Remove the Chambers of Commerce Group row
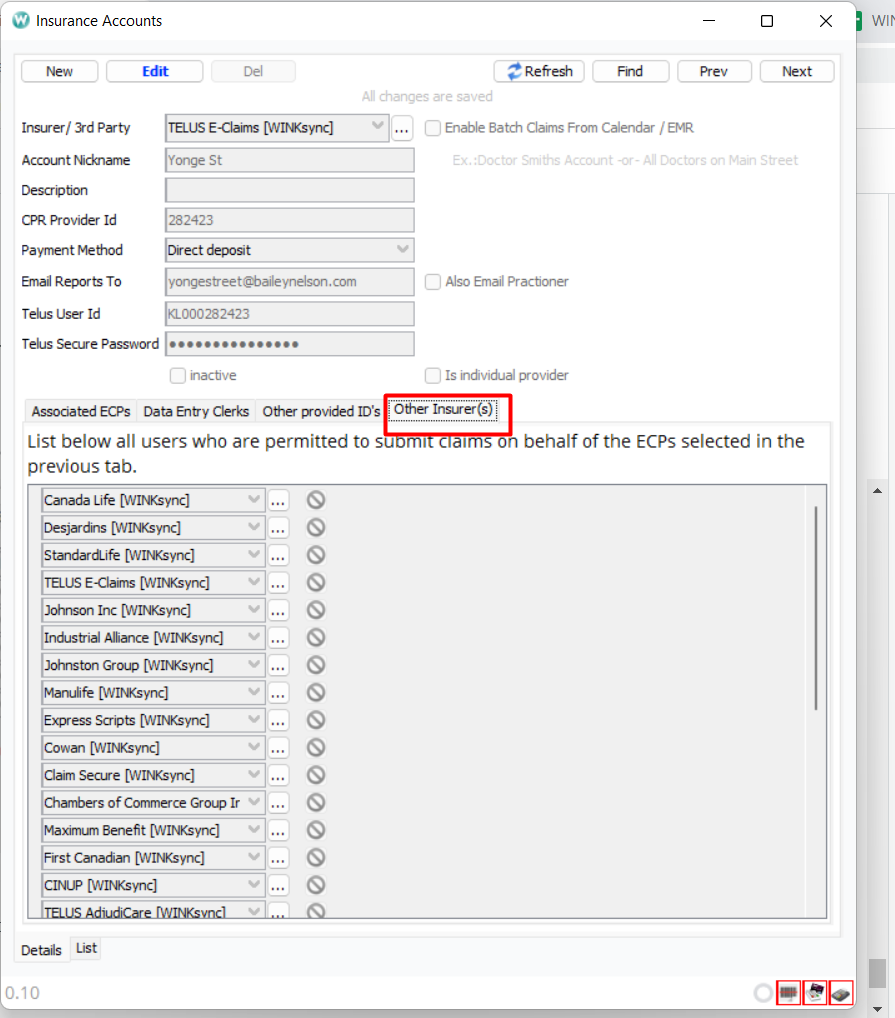This screenshot has width=895, height=1018. (316, 802)
